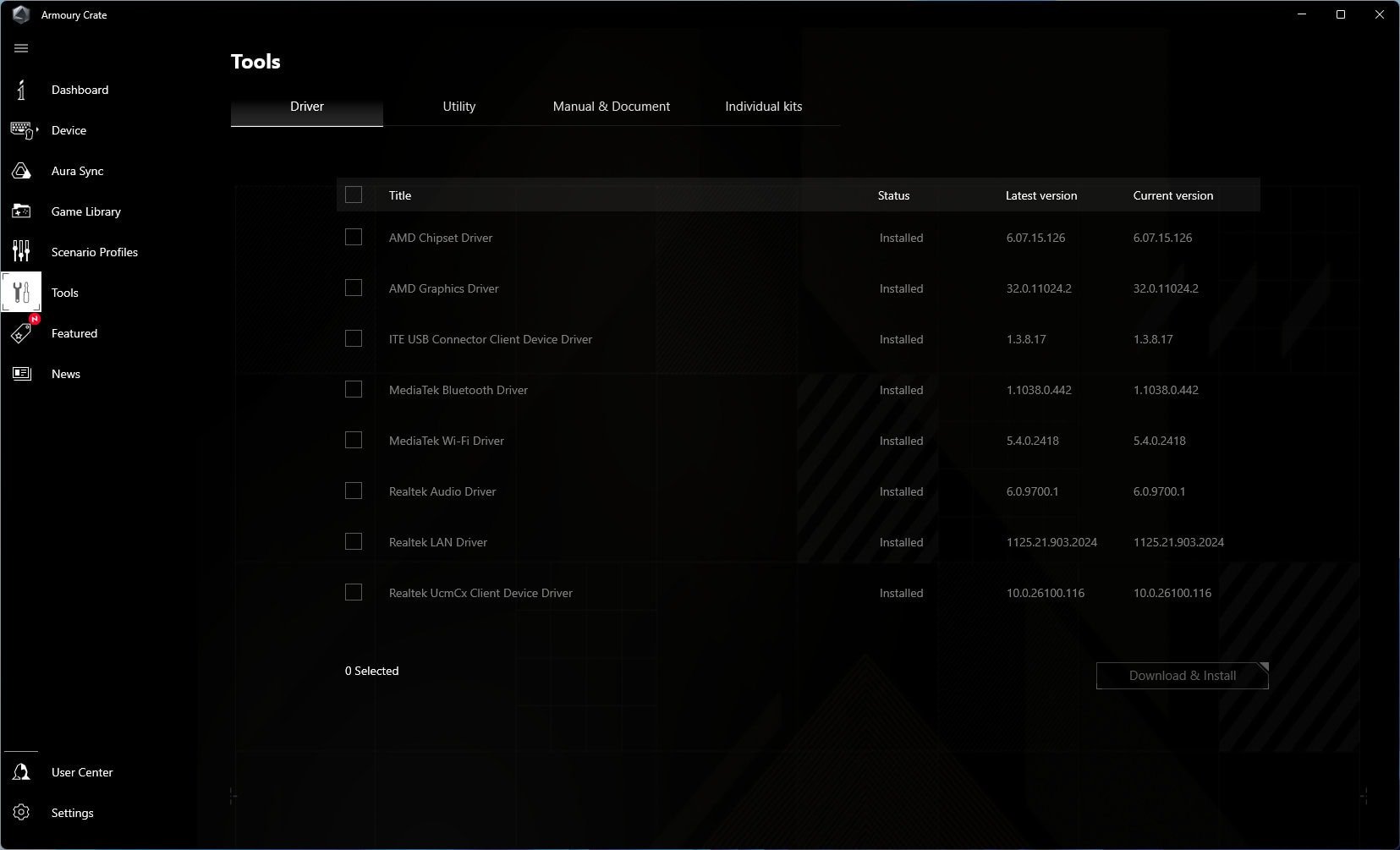This screenshot has height=850, width=1400.
Task: Open Settings label in sidebar
Action: 72,813
